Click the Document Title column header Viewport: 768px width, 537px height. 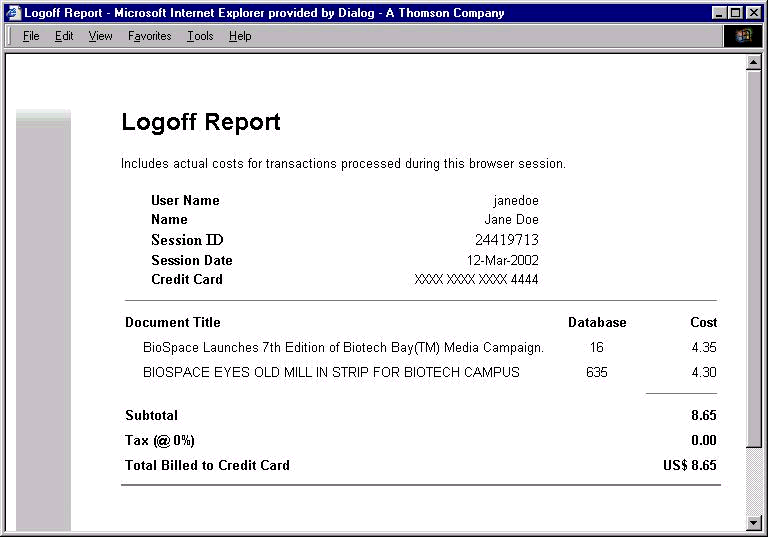tap(173, 322)
